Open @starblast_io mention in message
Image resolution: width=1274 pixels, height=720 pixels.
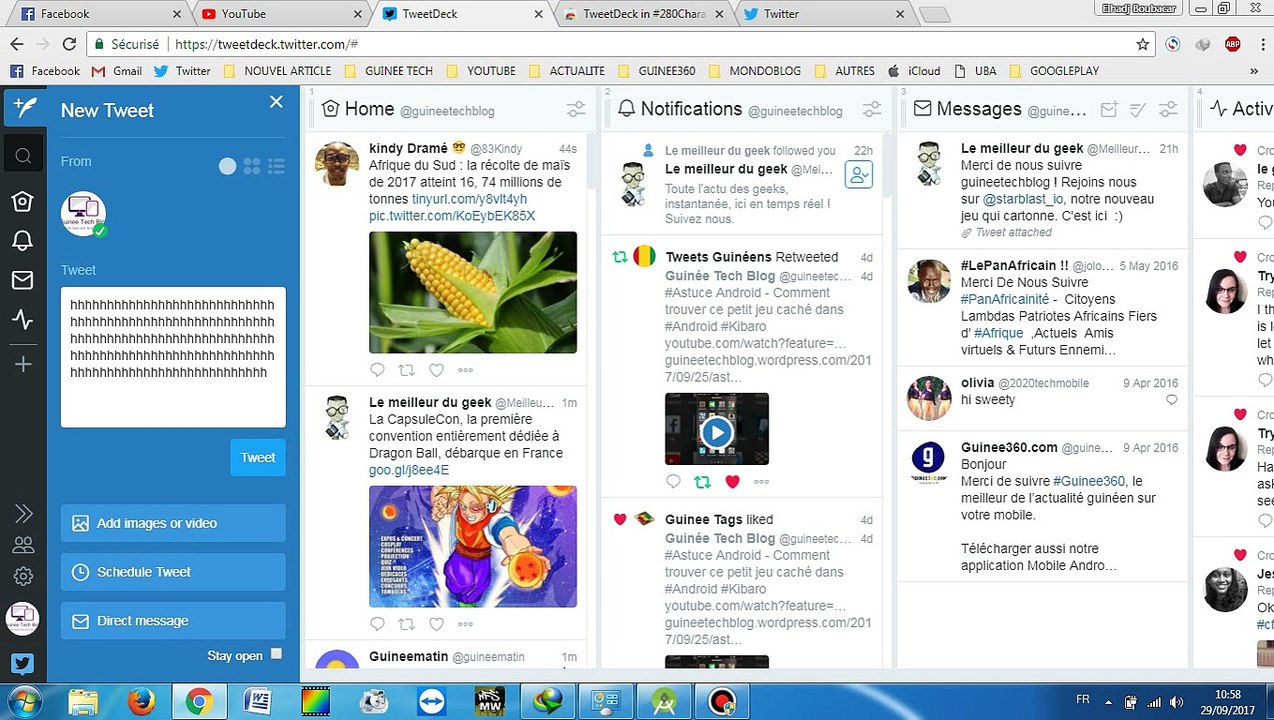coord(1023,199)
